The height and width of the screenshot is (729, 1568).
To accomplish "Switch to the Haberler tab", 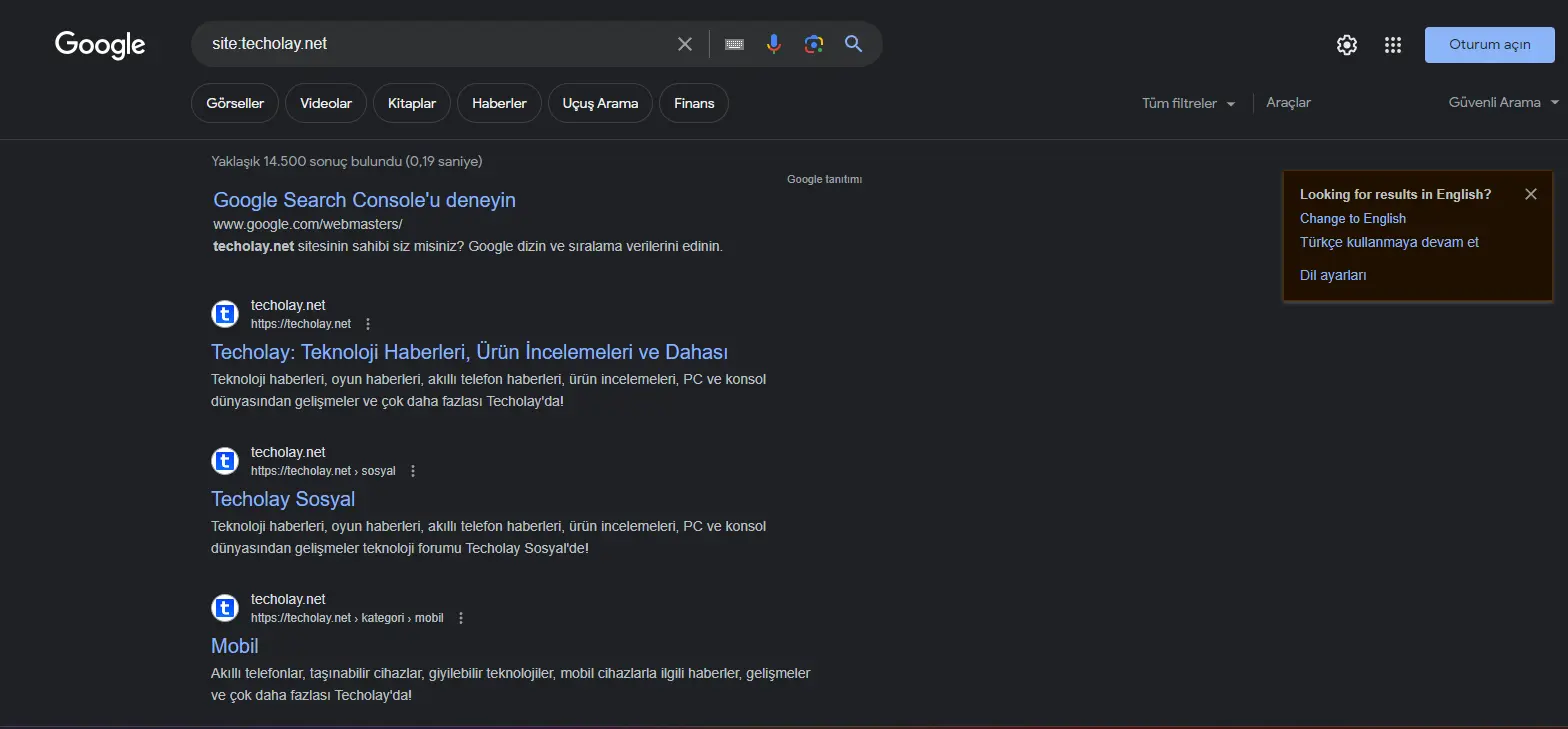I will click(499, 103).
